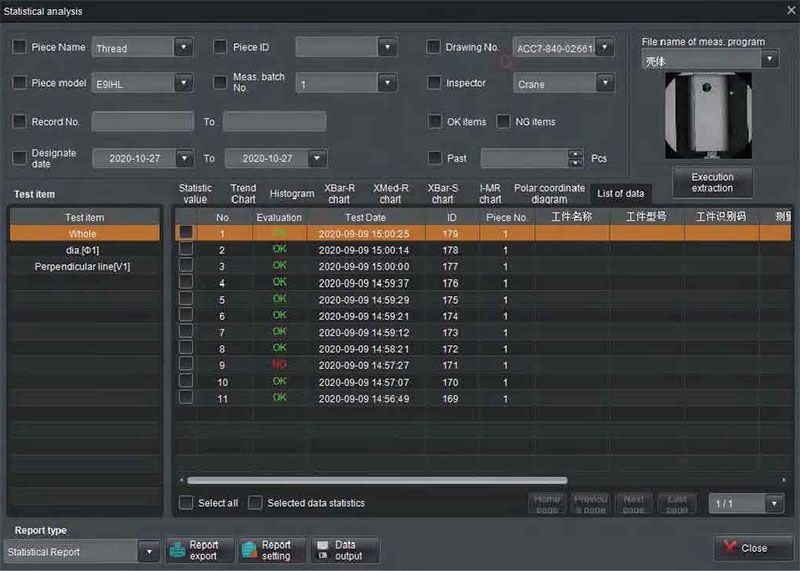Check the Select all checkbox
800x571 pixels.
186,503
